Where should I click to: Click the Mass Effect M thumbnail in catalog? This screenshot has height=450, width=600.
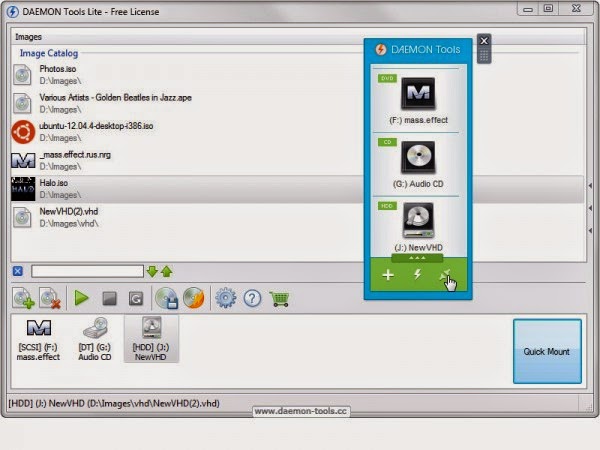23,161
